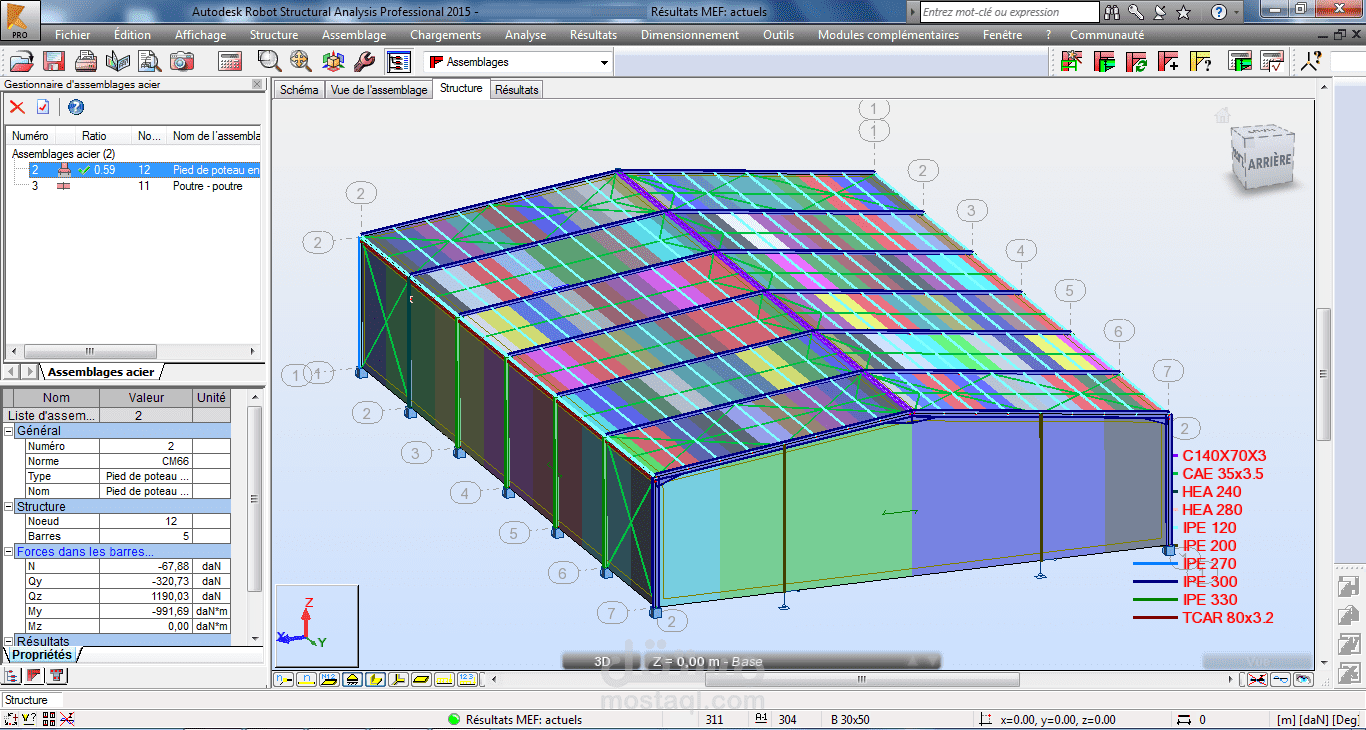Screen dimensions: 1366x730
Task: Toggle supports display icon
Action: pyautogui.click(x=352, y=680)
